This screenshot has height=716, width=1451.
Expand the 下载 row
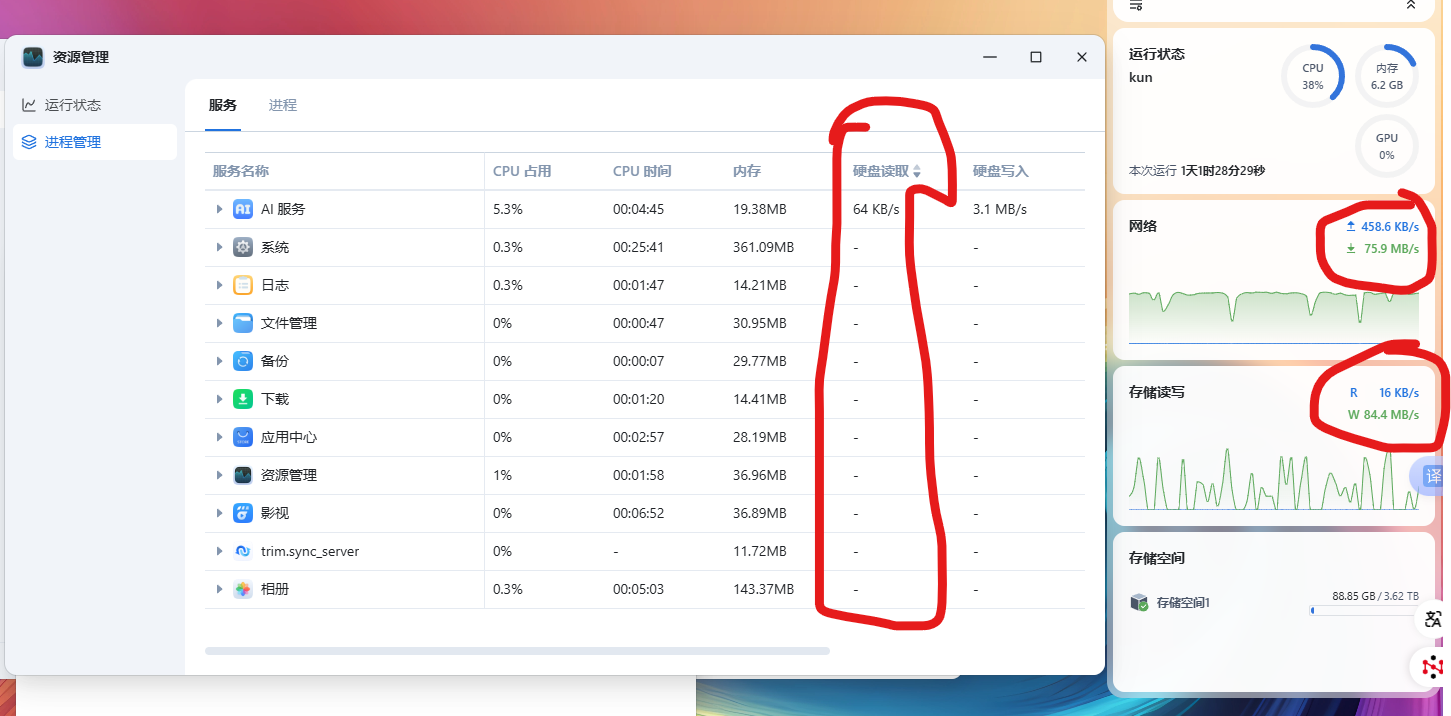point(219,399)
